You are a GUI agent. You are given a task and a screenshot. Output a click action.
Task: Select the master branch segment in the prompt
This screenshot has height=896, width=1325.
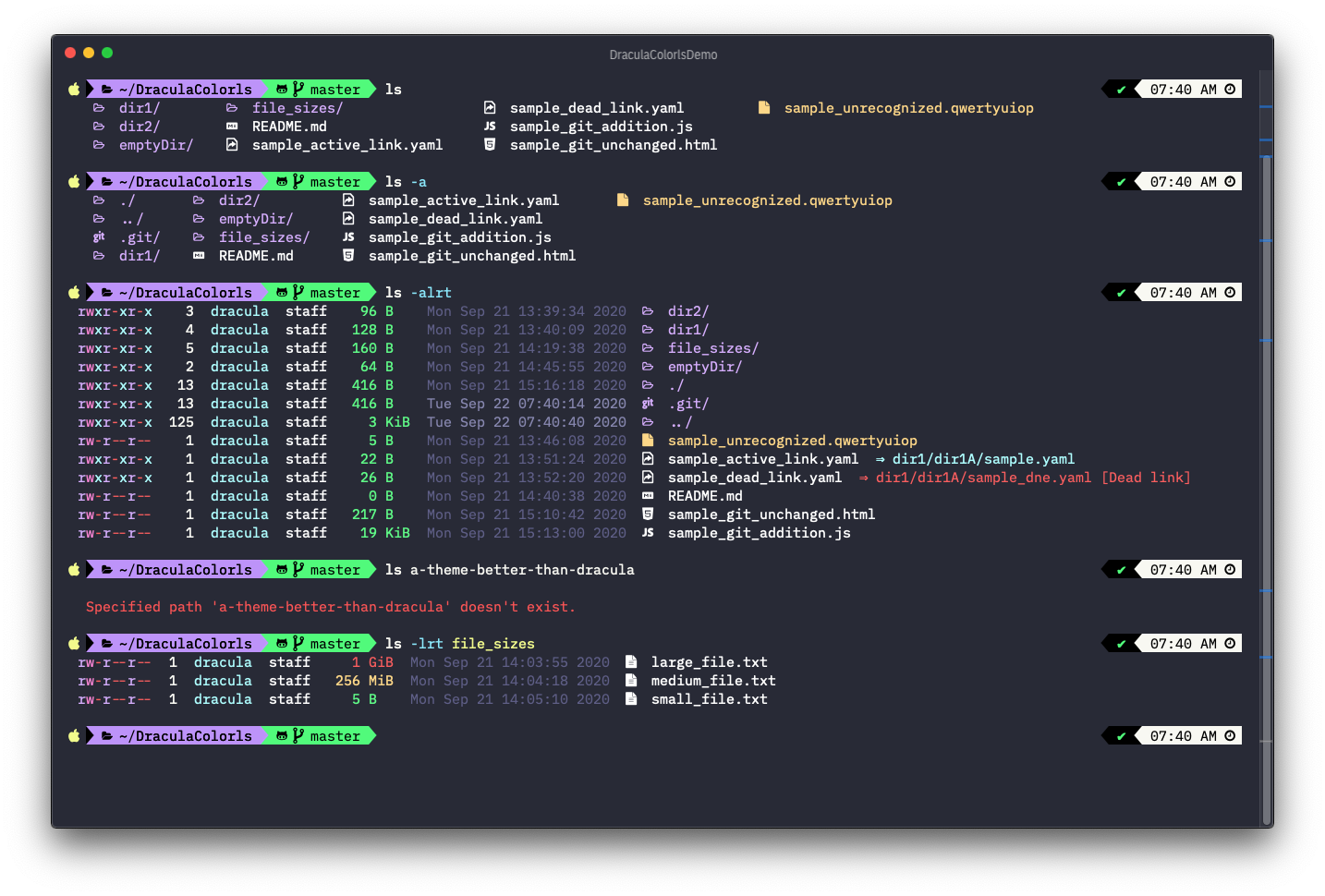pyautogui.click(x=334, y=89)
